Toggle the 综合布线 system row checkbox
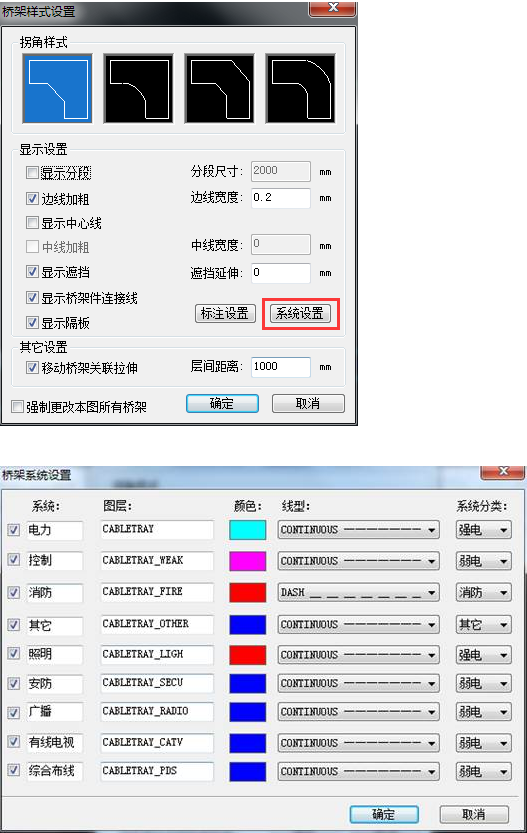527x833 pixels. 14,770
